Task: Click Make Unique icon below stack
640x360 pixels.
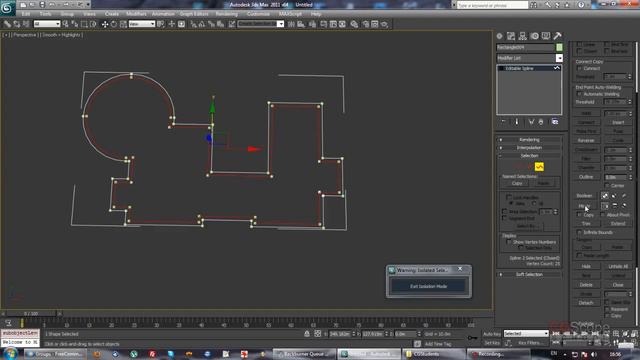Action: 531,122
